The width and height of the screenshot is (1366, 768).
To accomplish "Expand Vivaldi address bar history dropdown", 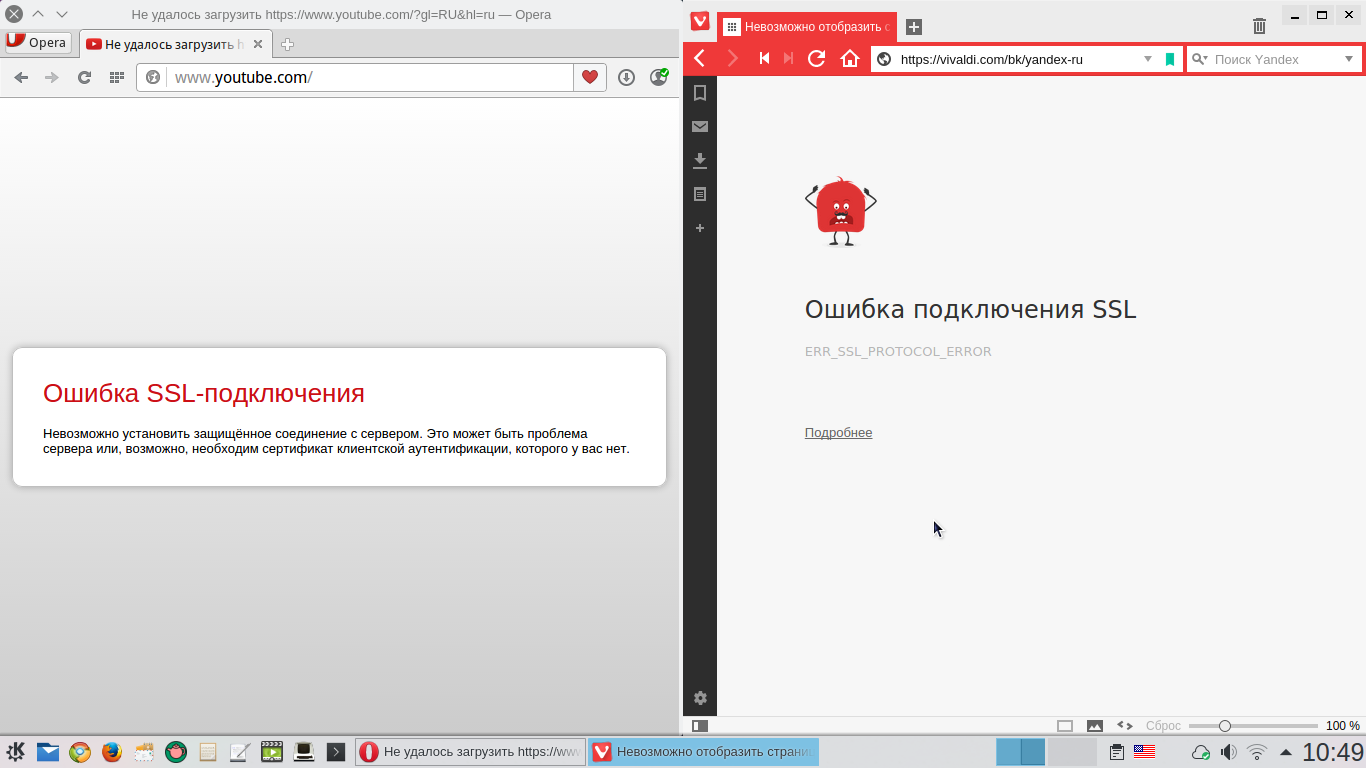I will (x=1148, y=59).
